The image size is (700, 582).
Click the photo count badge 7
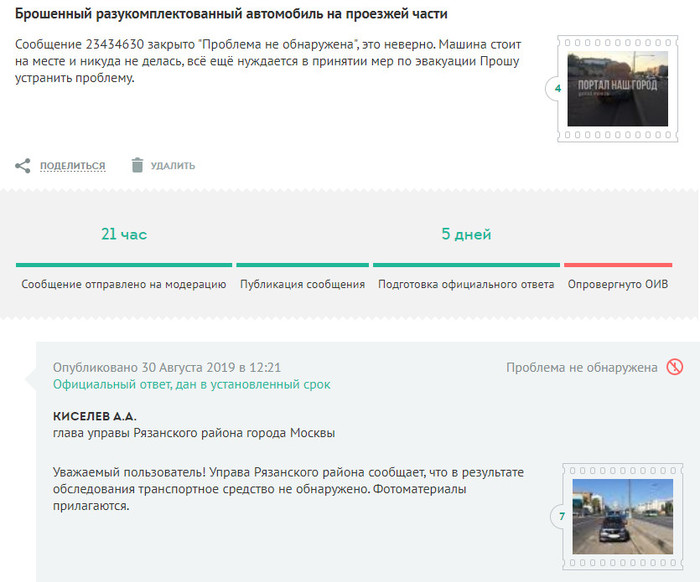coord(562,516)
